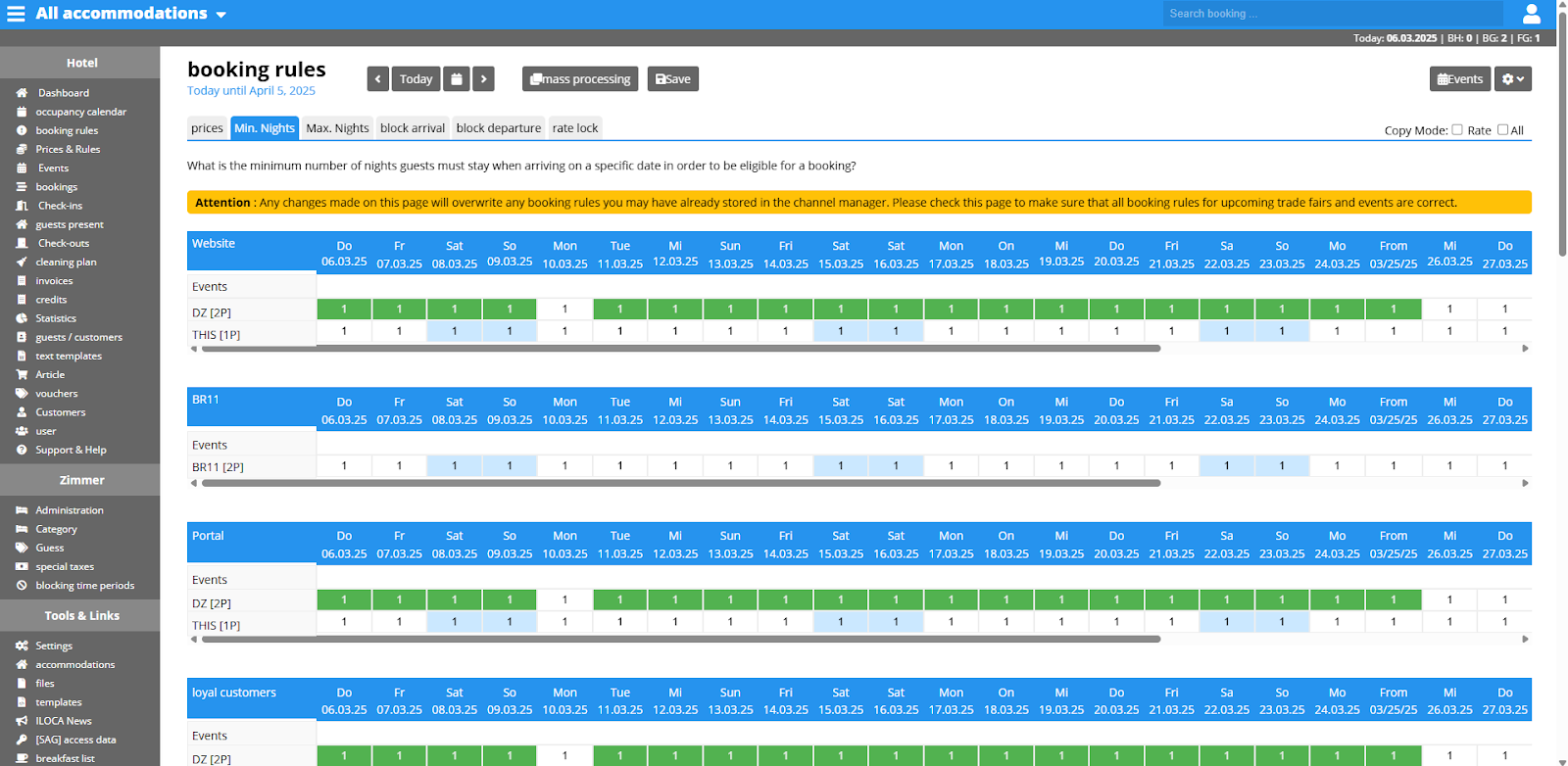Click Portal table scroll left arrow
The height and width of the screenshot is (766, 1568).
point(193,639)
